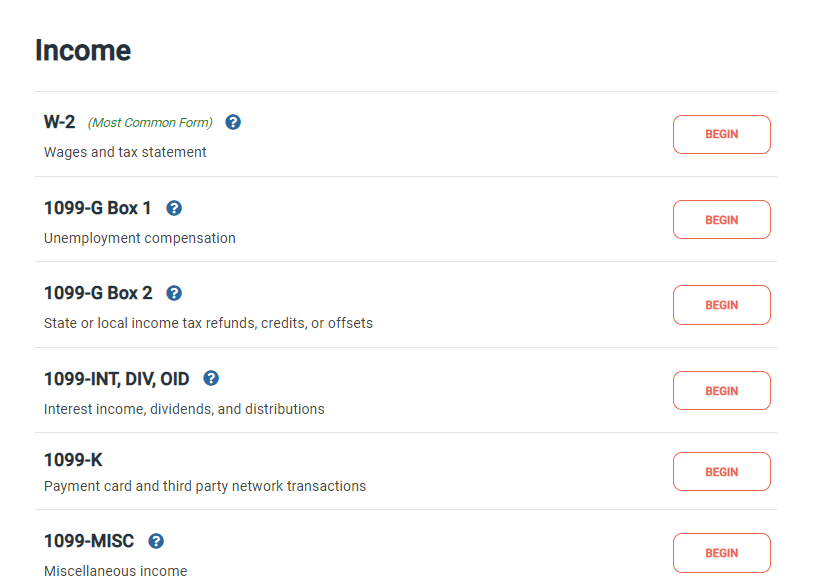Select the W-2 form title
Screen dimensions: 831x586
[59, 121]
